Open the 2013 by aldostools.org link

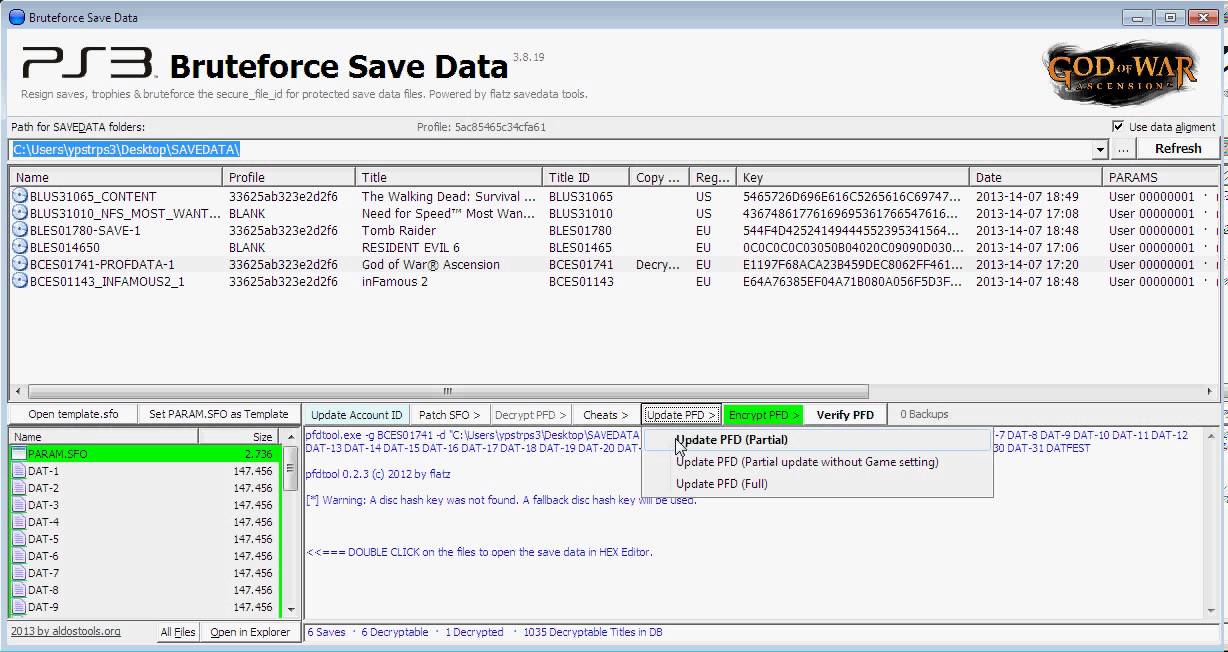click(66, 631)
